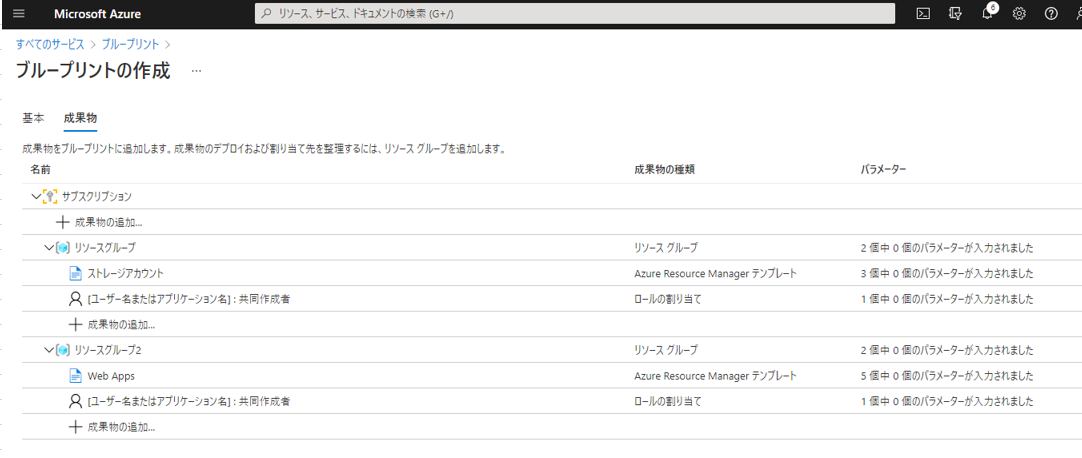Click Azure Resource Manager テンプレート in ストレージアカウント row
The height and width of the screenshot is (458, 1082).
point(716,274)
